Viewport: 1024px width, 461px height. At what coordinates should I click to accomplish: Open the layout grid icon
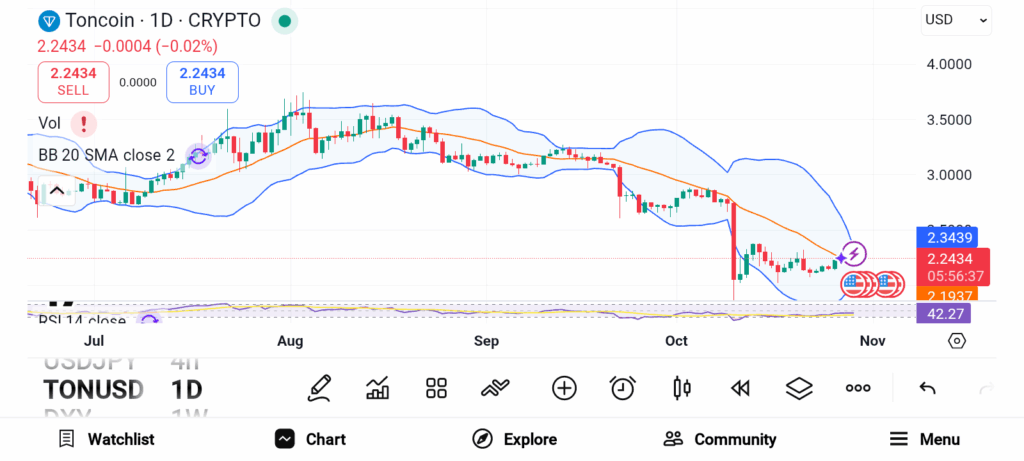pos(436,388)
